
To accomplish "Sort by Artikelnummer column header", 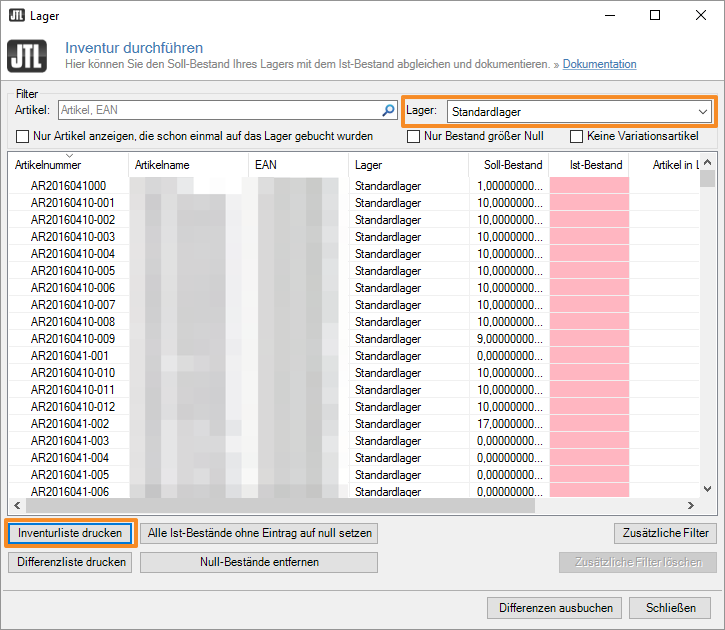I will pos(68,165).
